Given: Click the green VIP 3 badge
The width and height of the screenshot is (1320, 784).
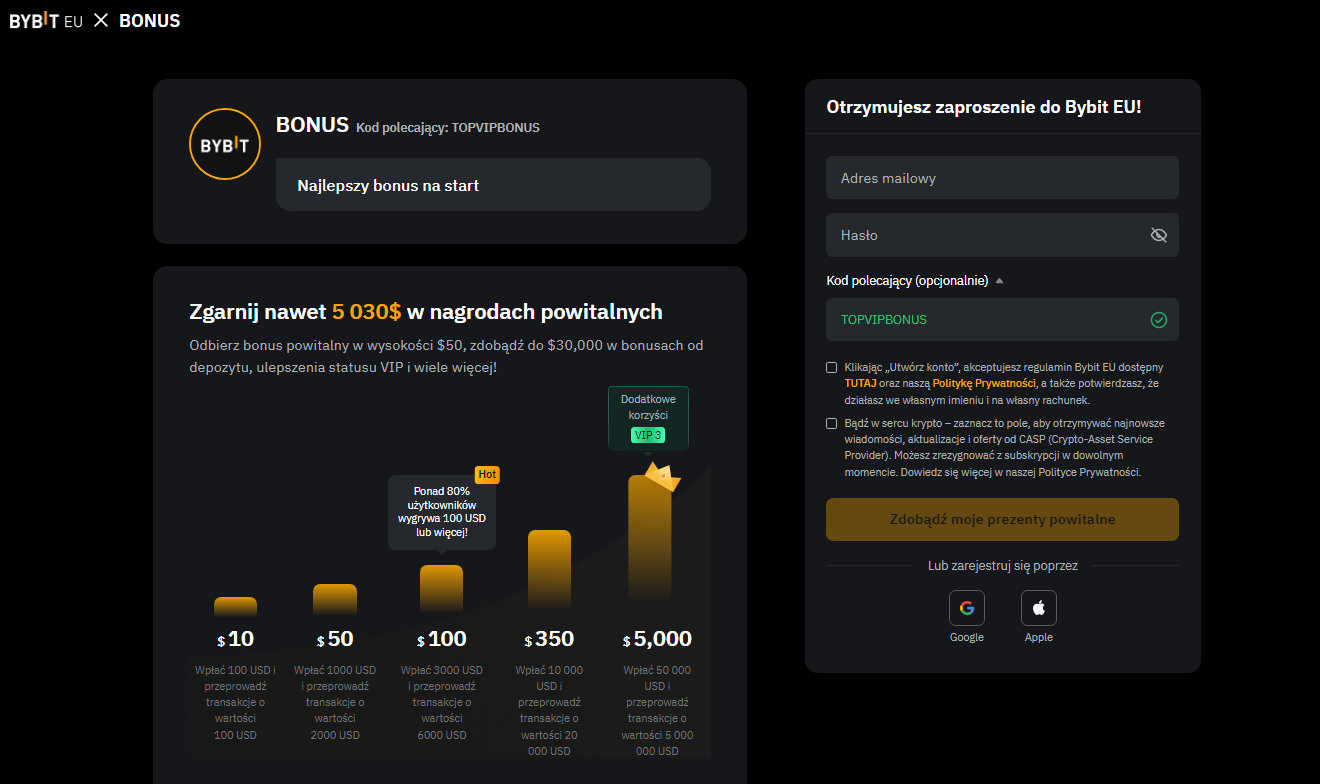Looking at the screenshot, I should tap(647, 435).
